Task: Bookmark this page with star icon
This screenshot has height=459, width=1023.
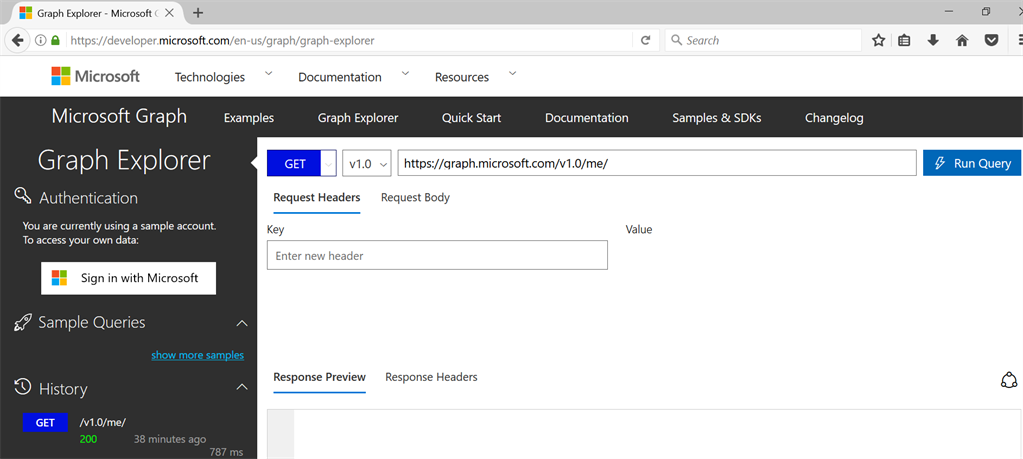Action: (x=878, y=40)
